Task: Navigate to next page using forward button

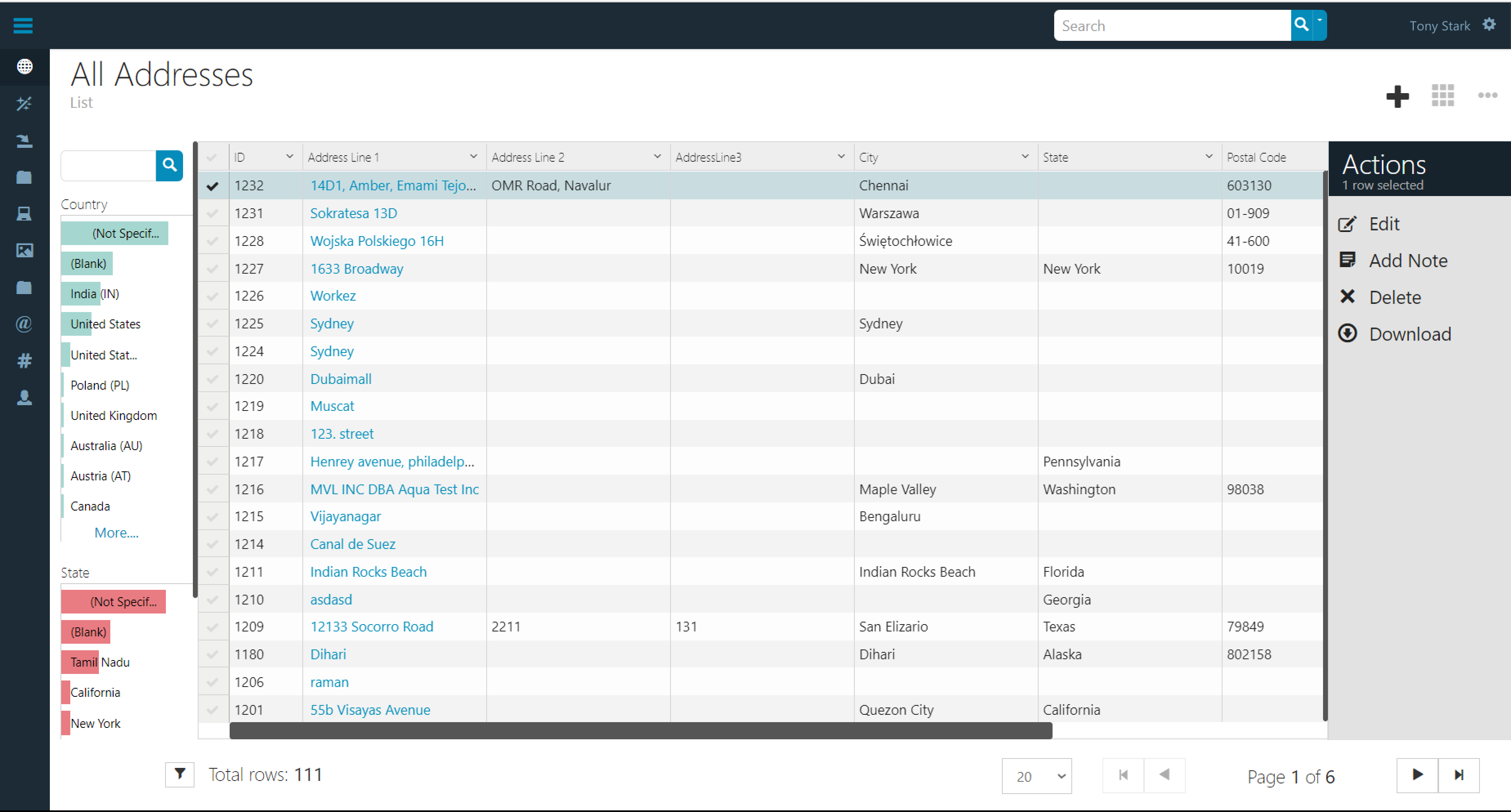Action: pos(1416,774)
